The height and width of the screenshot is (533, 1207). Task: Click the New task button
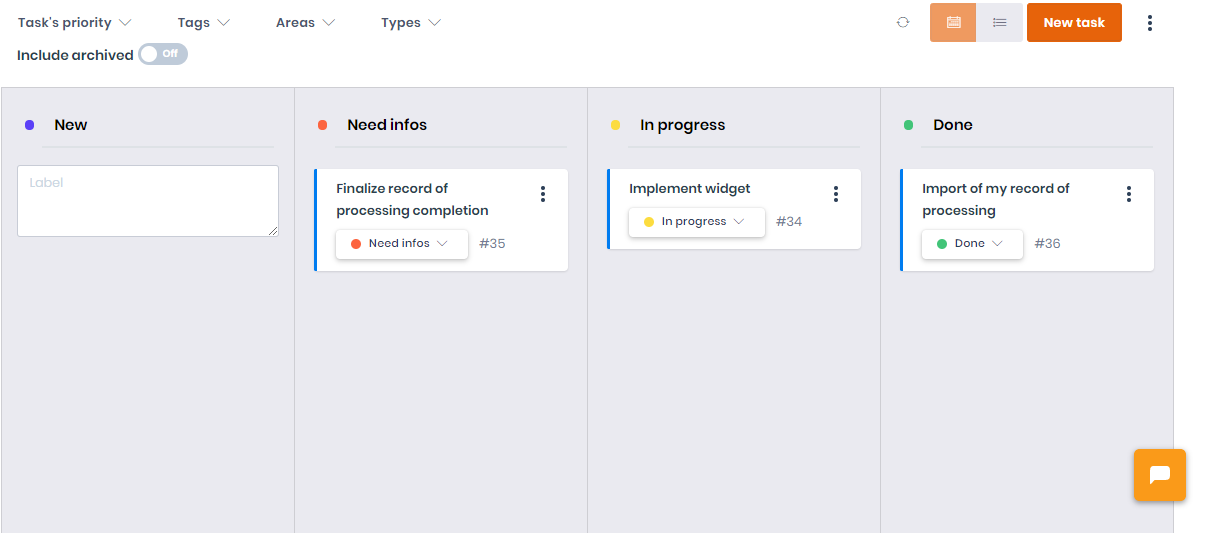coord(1074,22)
